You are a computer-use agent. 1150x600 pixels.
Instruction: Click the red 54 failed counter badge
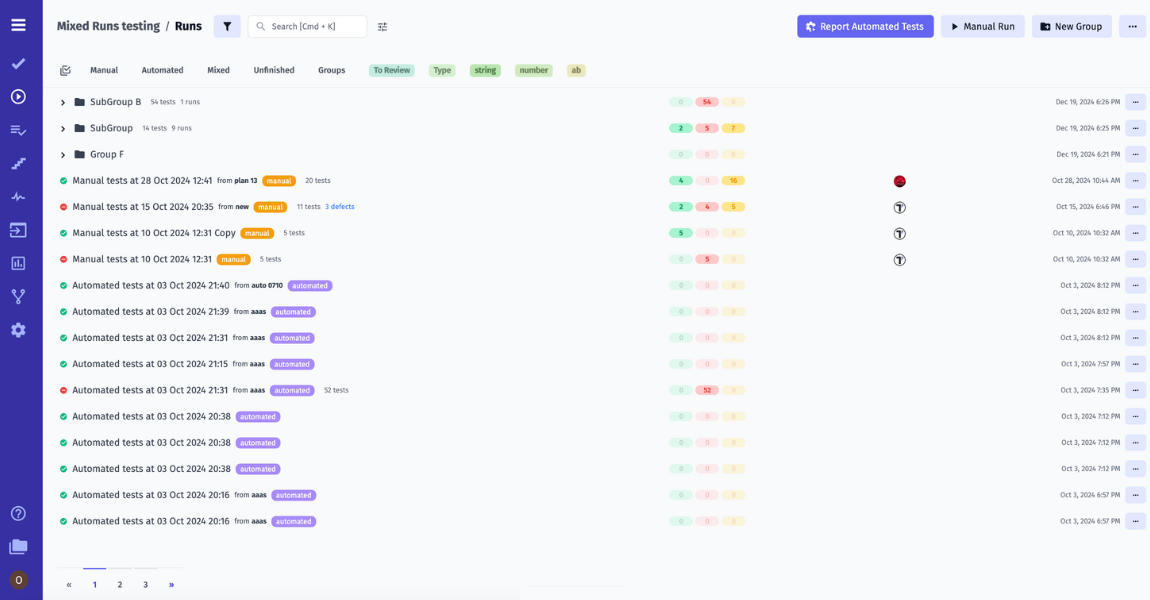pos(707,102)
